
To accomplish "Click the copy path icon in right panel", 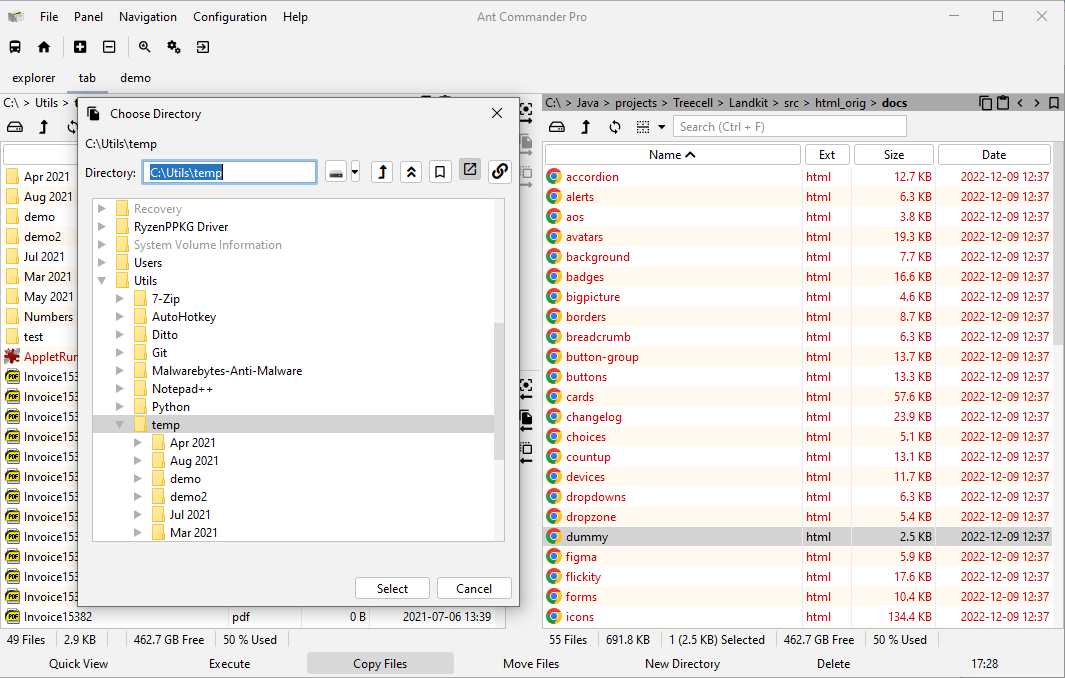I will pos(986,103).
